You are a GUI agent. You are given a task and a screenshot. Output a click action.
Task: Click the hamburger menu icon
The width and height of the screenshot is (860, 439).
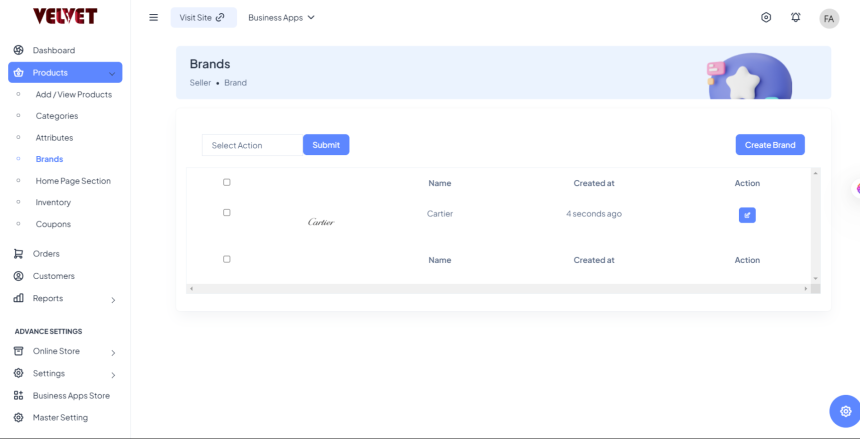(153, 17)
